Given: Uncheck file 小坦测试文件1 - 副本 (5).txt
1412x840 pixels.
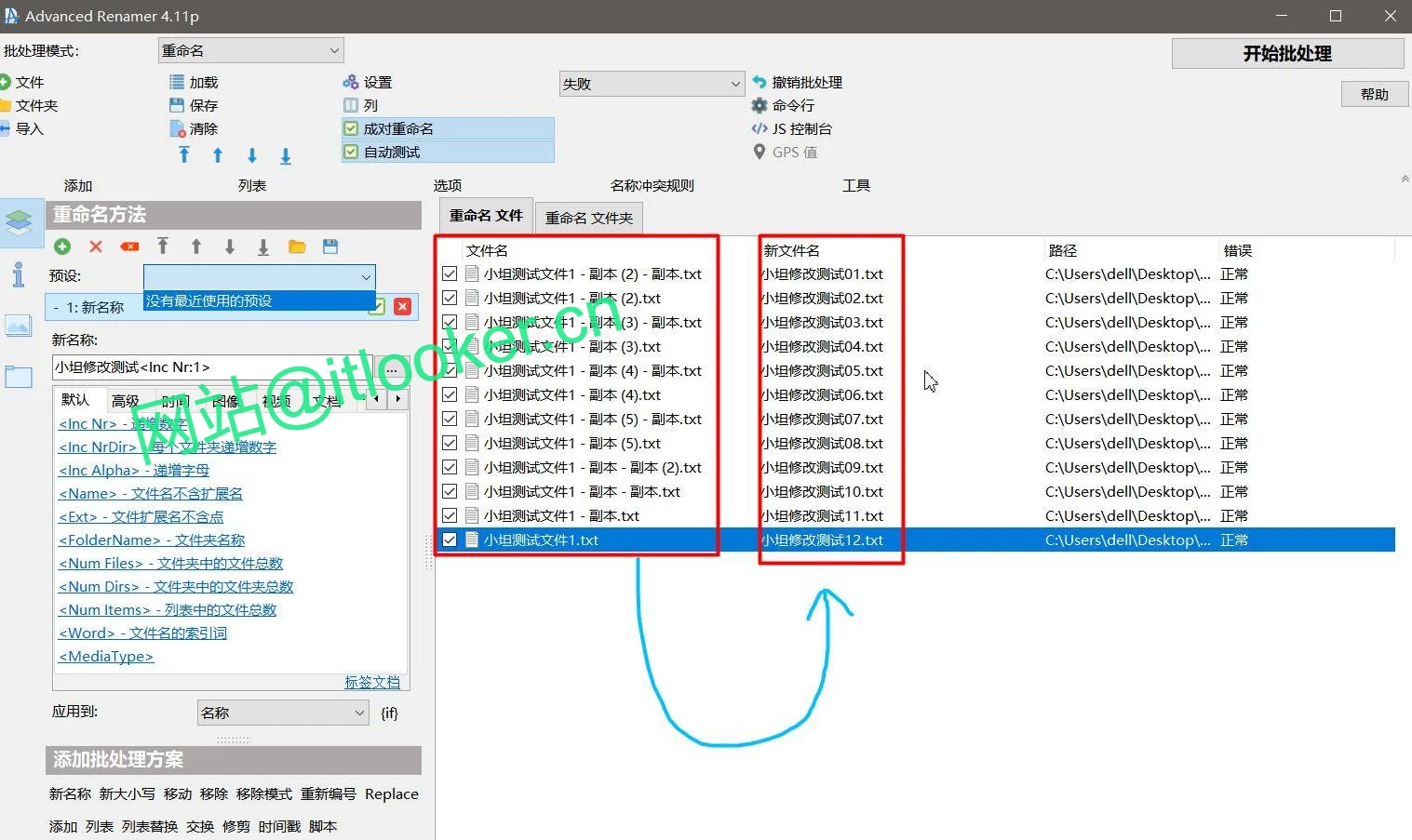Looking at the screenshot, I should [x=450, y=443].
